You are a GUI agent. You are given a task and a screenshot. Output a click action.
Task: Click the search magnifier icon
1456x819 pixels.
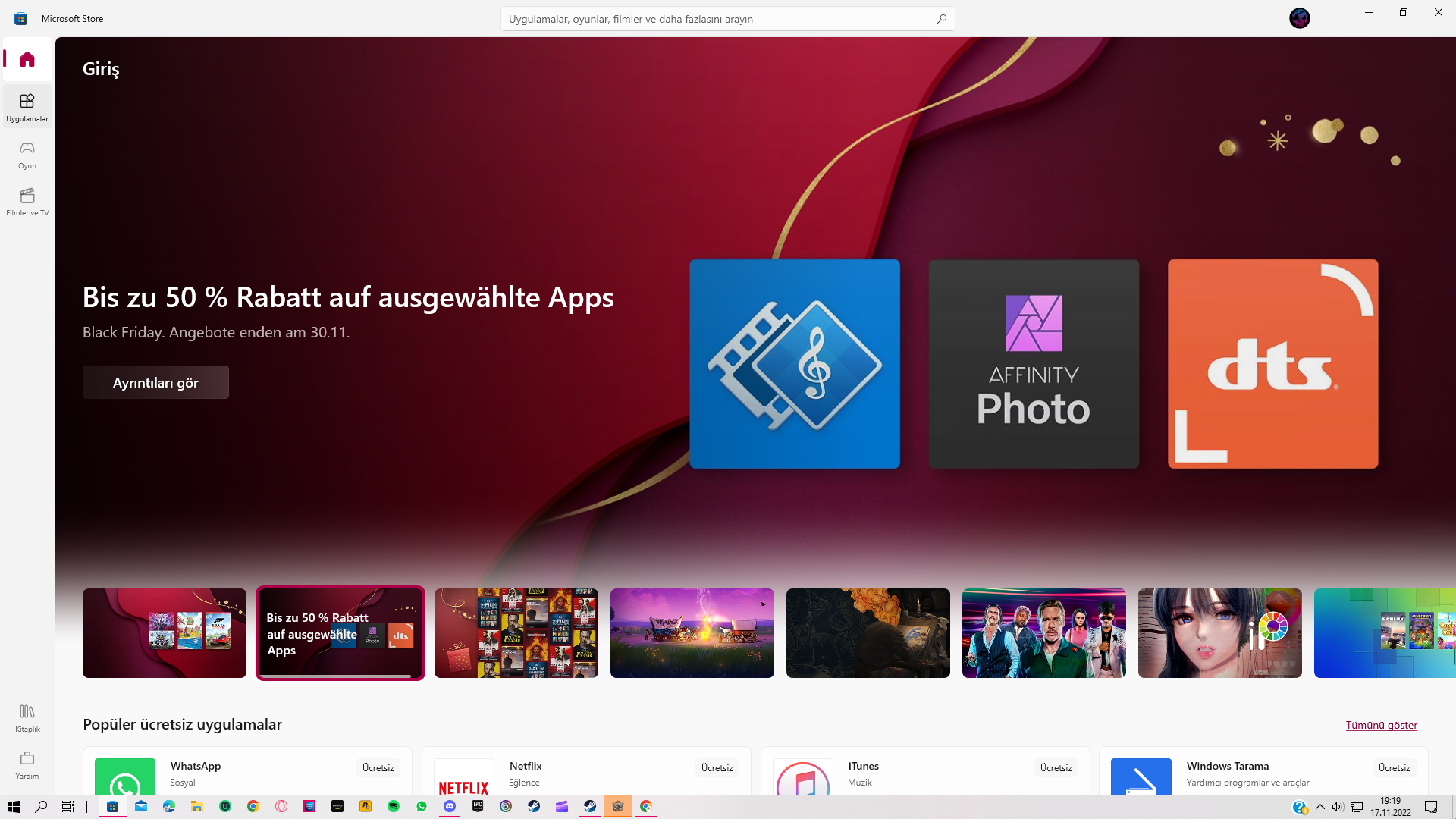click(941, 19)
